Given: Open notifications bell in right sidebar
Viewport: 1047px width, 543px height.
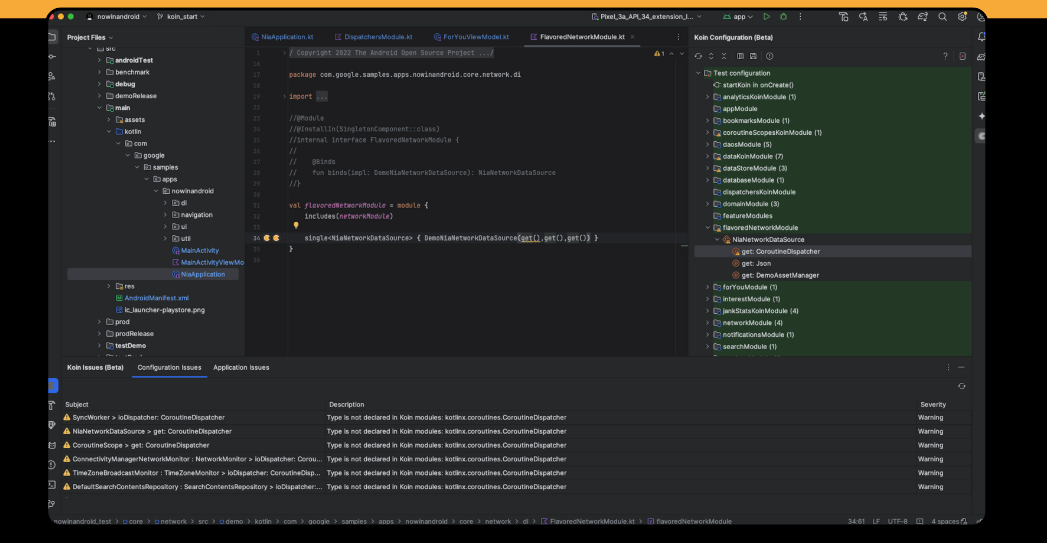Looking at the screenshot, I should pos(981,37).
